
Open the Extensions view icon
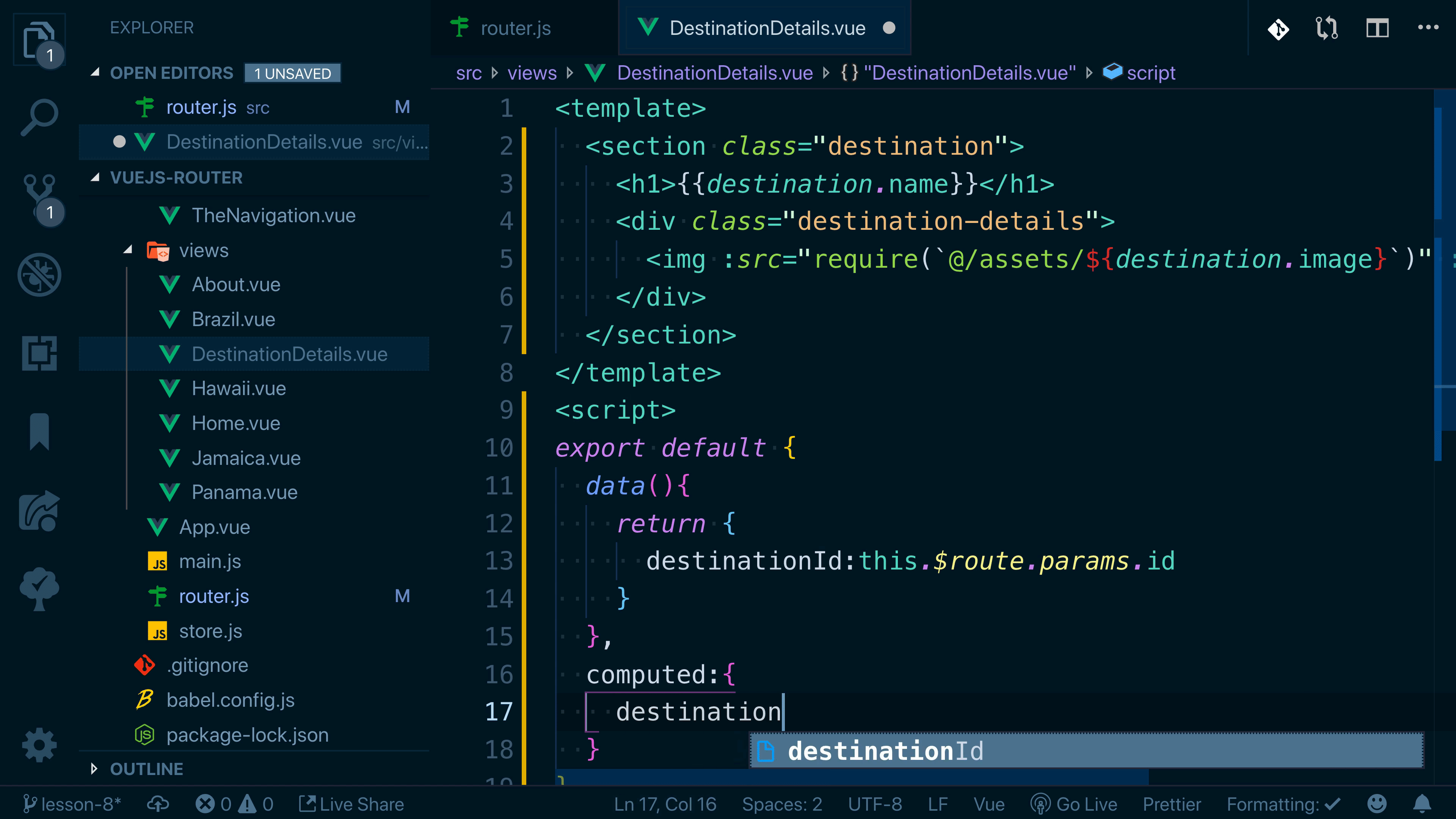[39, 353]
